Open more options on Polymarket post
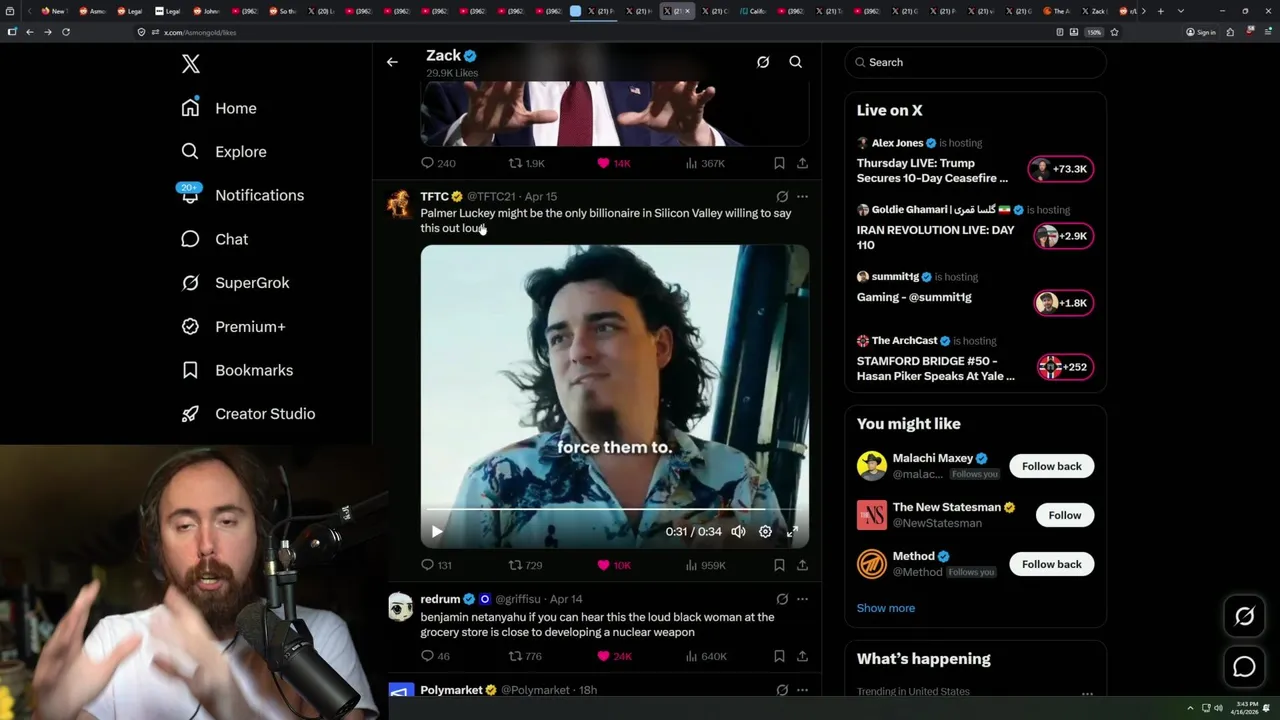 tap(802, 690)
